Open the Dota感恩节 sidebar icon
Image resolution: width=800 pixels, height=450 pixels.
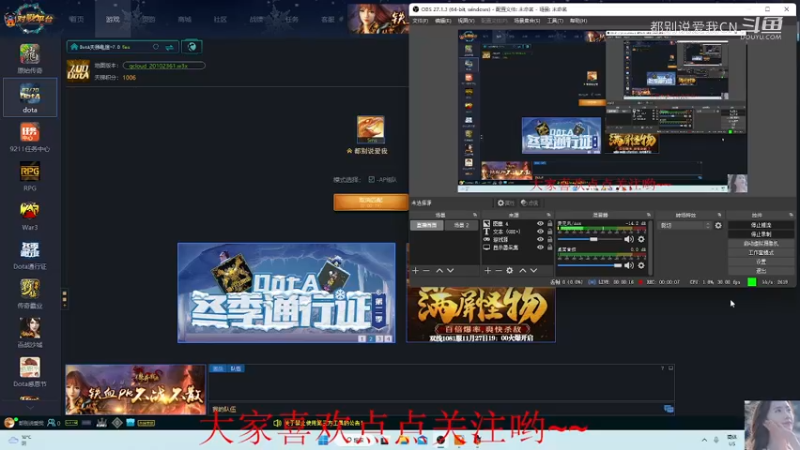pos(30,368)
